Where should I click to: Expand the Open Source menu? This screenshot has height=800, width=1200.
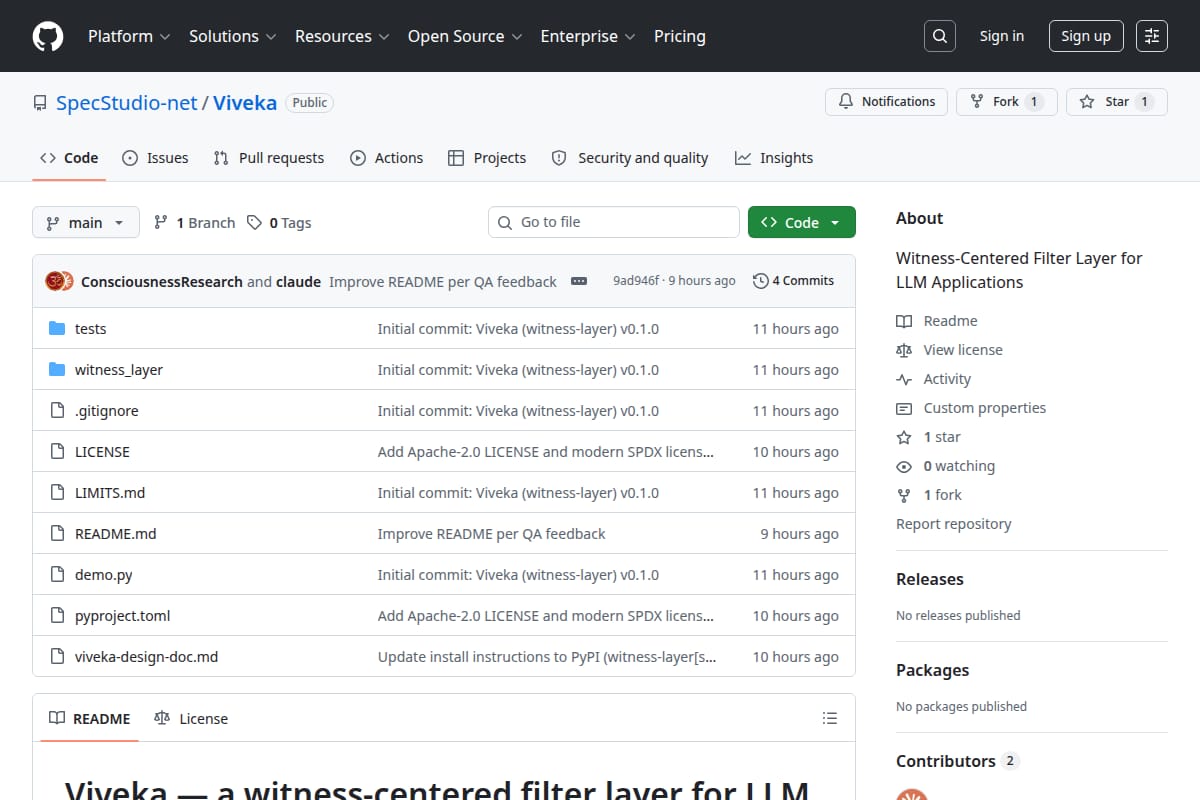[x=464, y=36]
